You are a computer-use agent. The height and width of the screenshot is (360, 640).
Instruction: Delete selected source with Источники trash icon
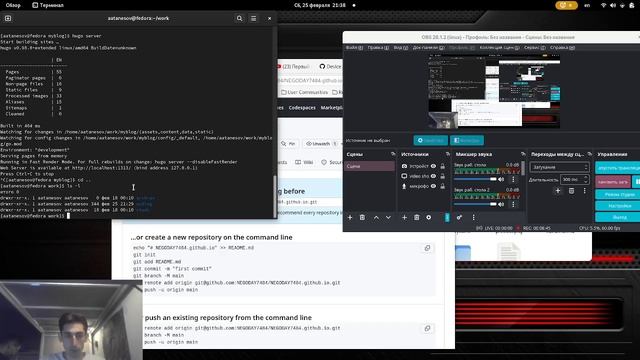tap(416, 218)
